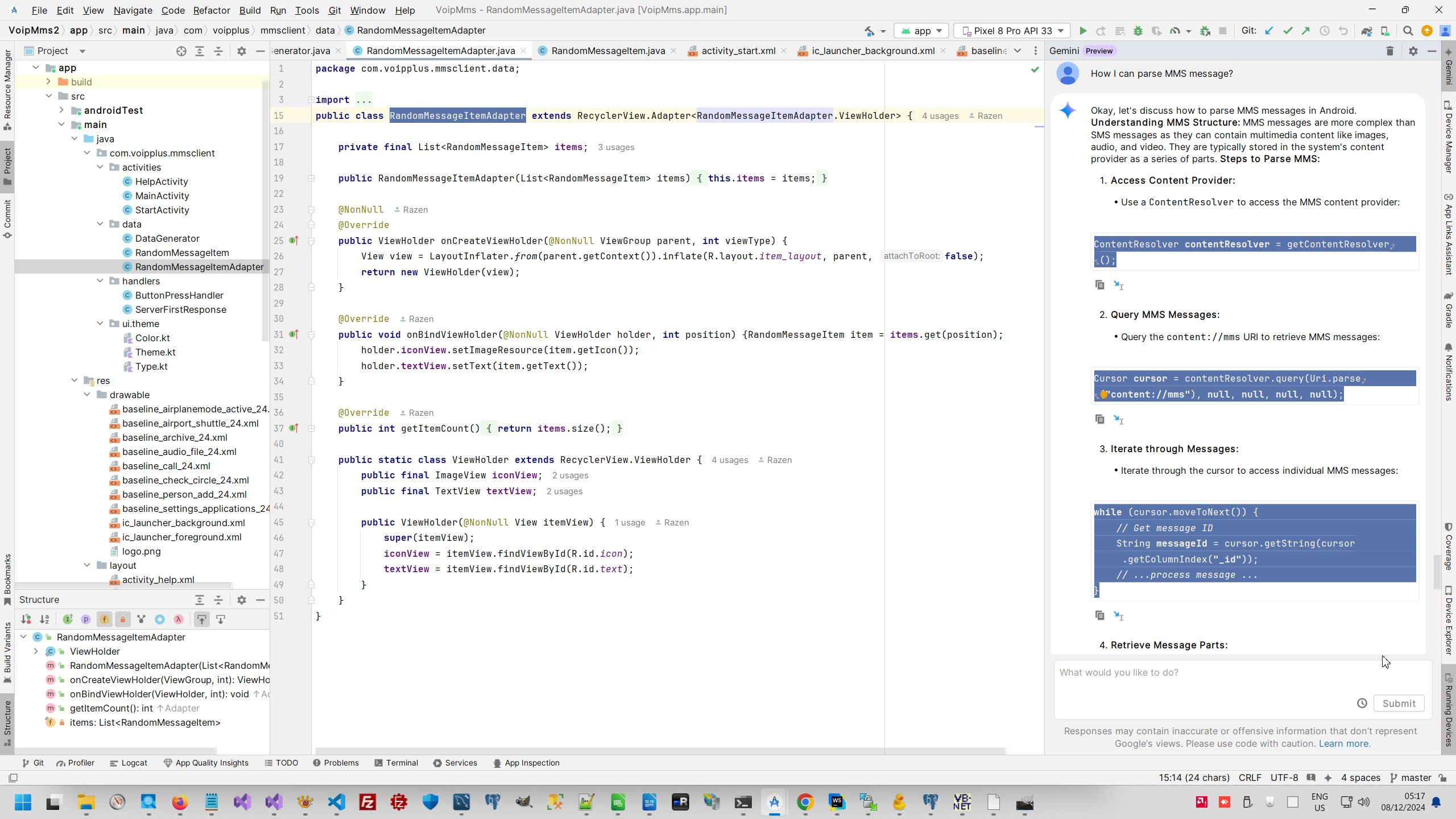The height and width of the screenshot is (819, 1456).
Task: Open the Learn more link
Action: 1344,743
